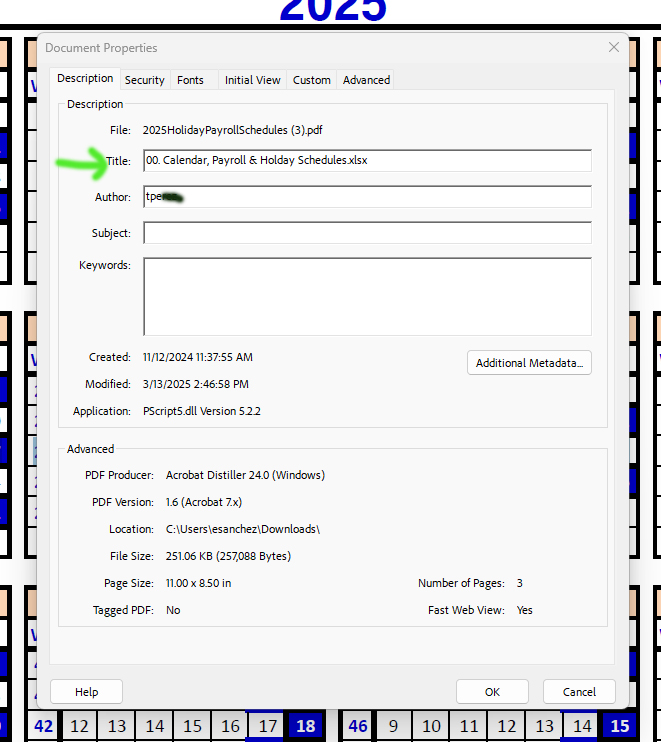Screen dimensions: 661x742
Task: Click in the Keywords text area
Action: point(367,297)
